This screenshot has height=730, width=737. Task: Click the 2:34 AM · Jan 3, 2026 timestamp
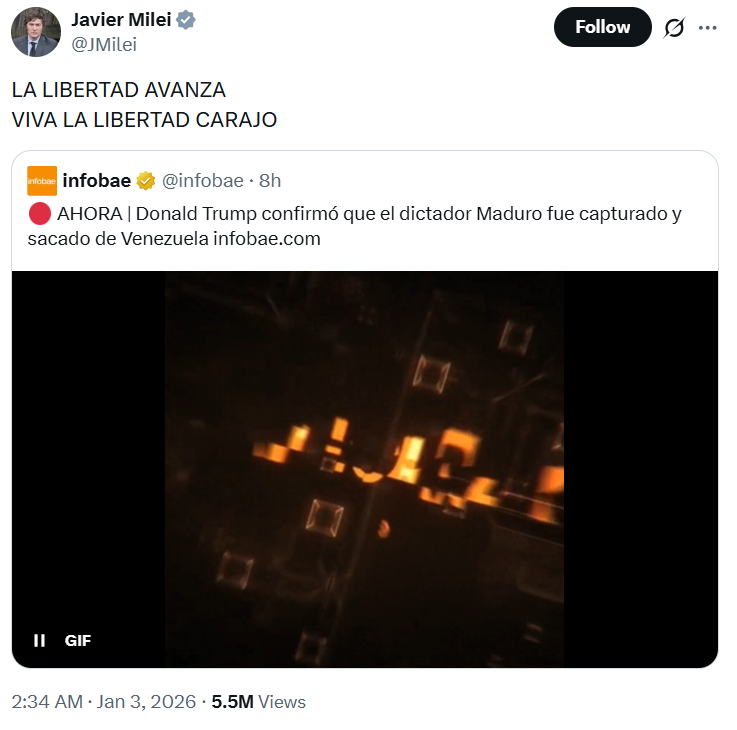tap(103, 702)
